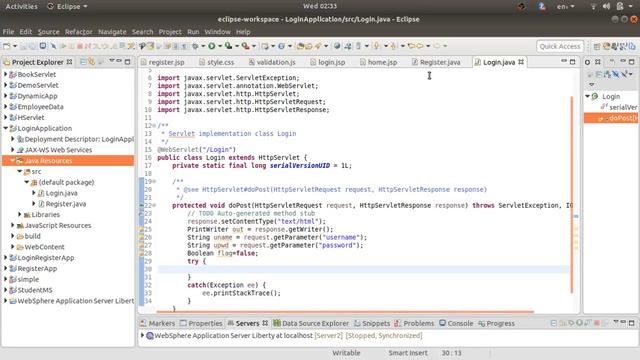Click the Quick Access search field
The height and width of the screenshot is (360, 640).
tap(560, 47)
